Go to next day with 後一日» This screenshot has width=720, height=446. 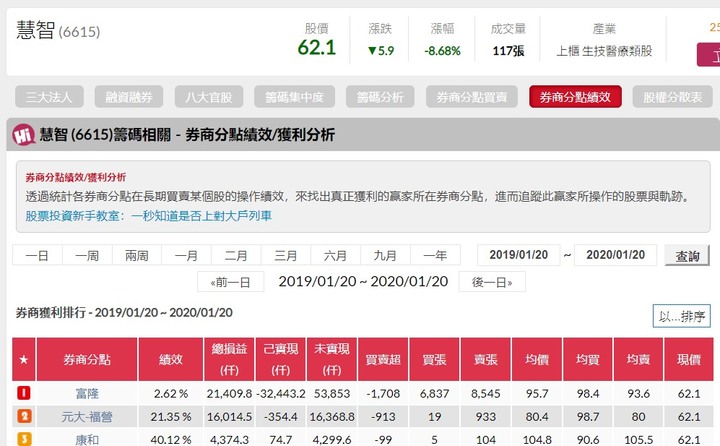[x=492, y=282]
